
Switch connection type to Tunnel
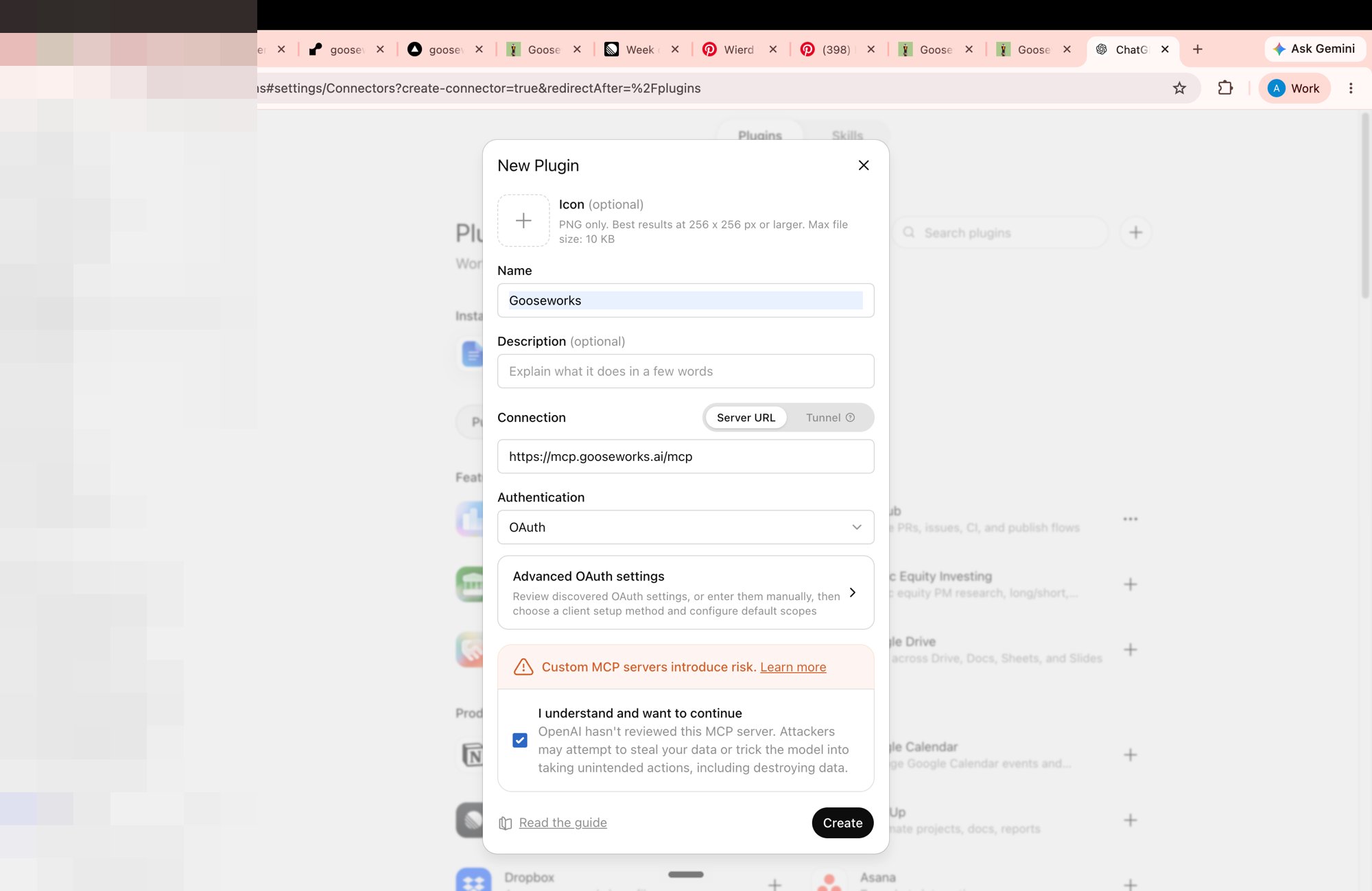click(x=829, y=418)
